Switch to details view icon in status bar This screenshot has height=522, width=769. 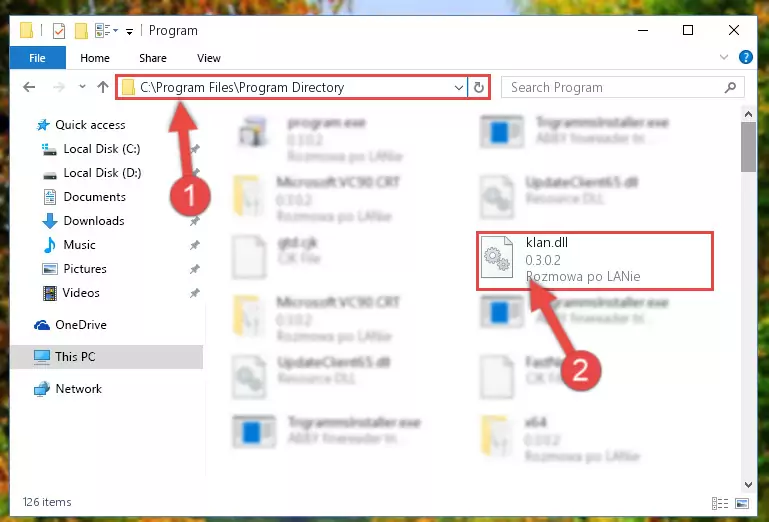point(720,503)
